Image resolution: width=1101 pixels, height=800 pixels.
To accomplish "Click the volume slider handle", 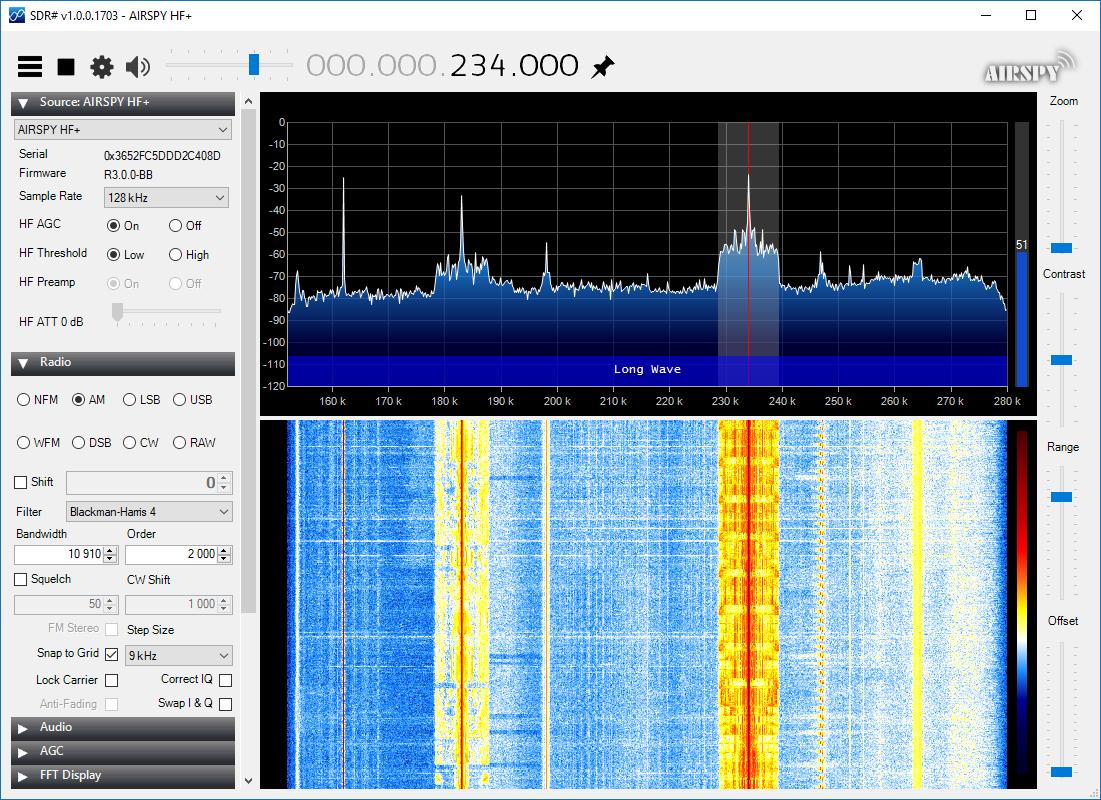I will [x=254, y=65].
